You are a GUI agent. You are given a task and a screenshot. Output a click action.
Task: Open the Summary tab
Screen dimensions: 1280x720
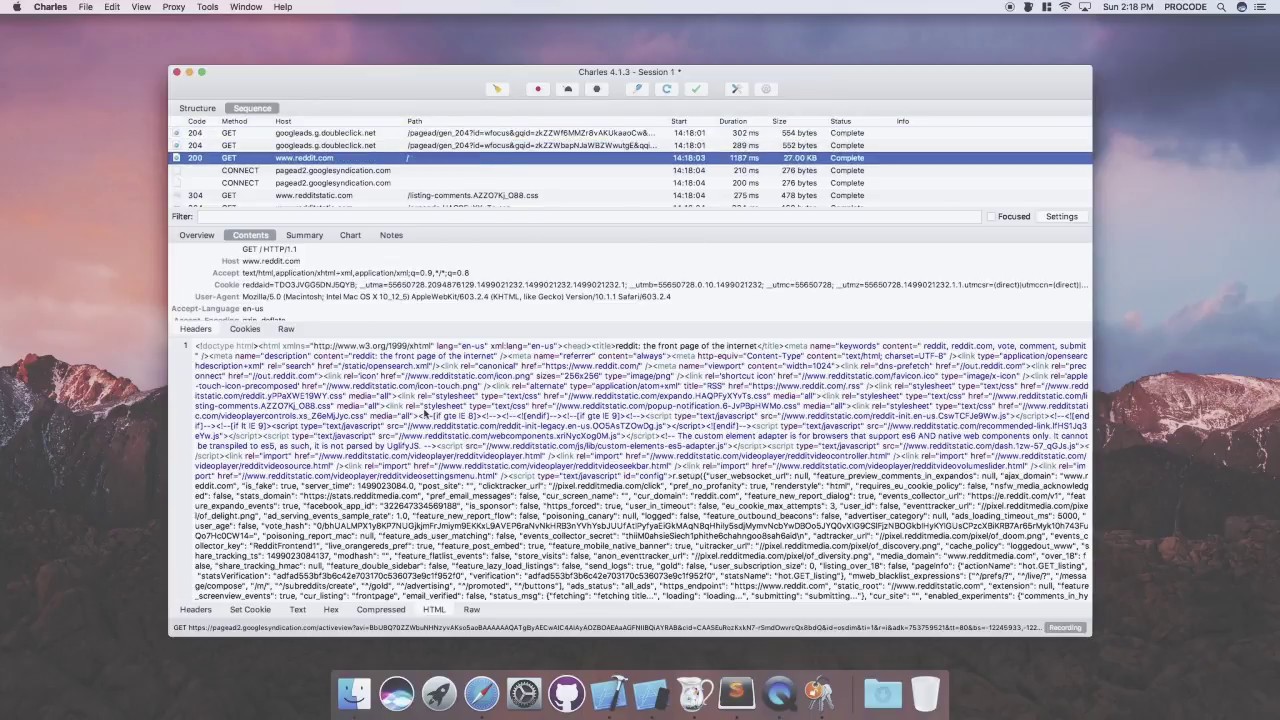pos(304,235)
